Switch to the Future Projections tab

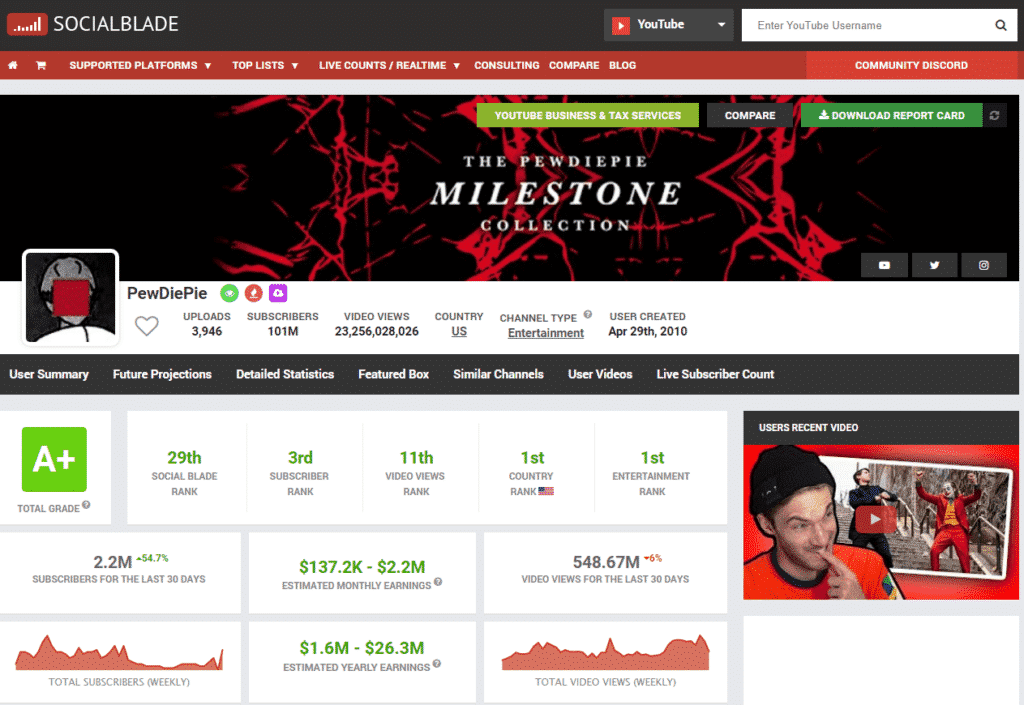pos(162,374)
